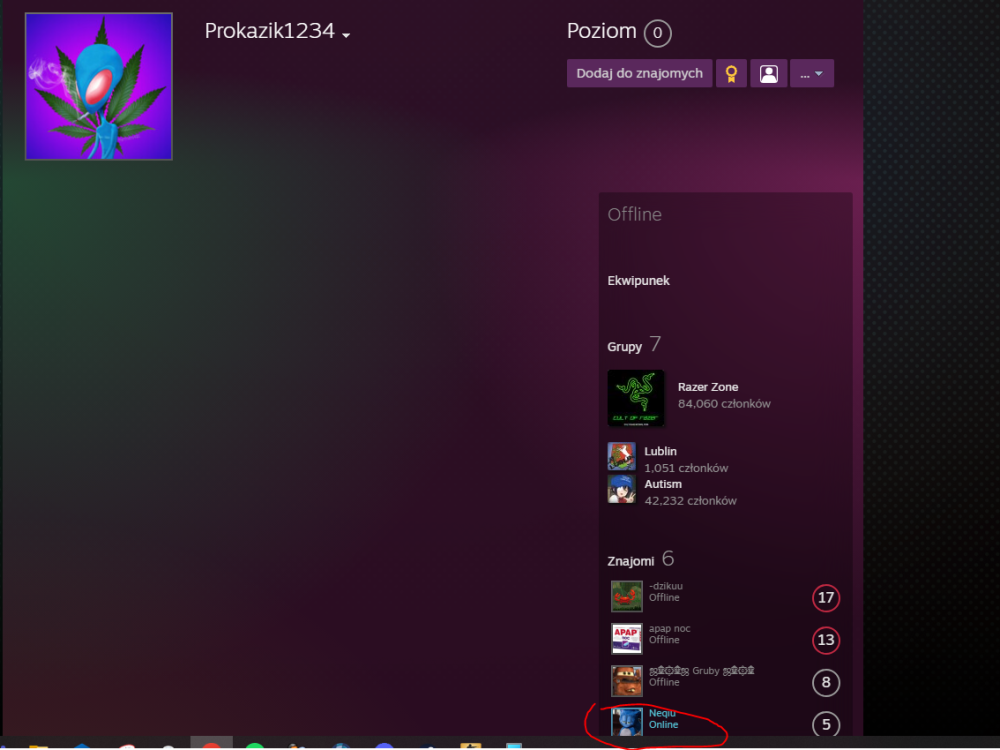
Task: Open the Lublin group name link
Action: pyautogui.click(x=660, y=451)
